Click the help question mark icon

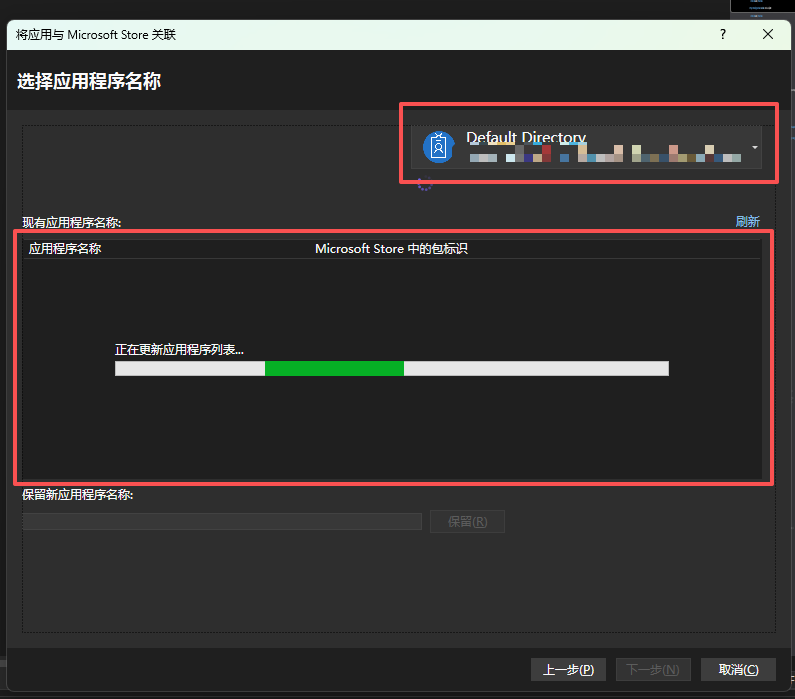tap(723, 34)
